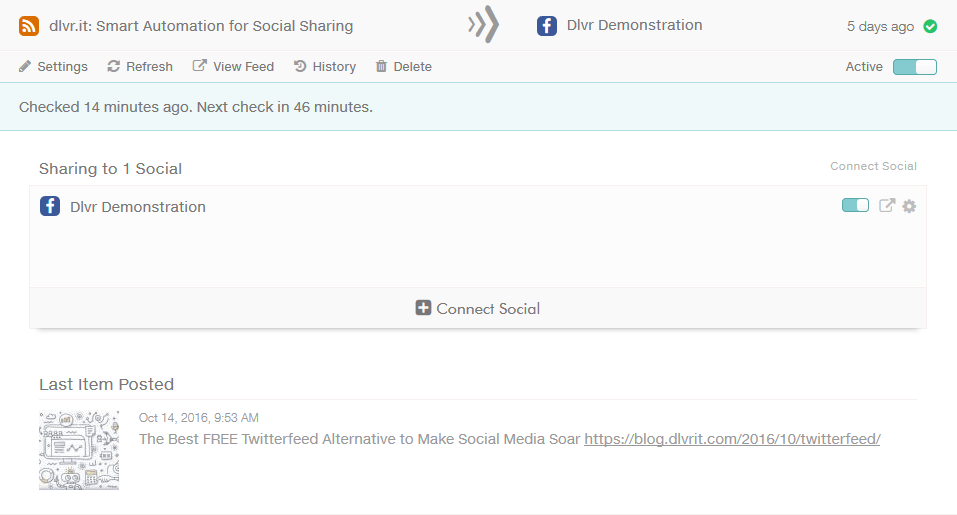Click the Best FREE Twitterfeed Alternative post text
This screenshot has width=957, height=515.
coord(359,439)
